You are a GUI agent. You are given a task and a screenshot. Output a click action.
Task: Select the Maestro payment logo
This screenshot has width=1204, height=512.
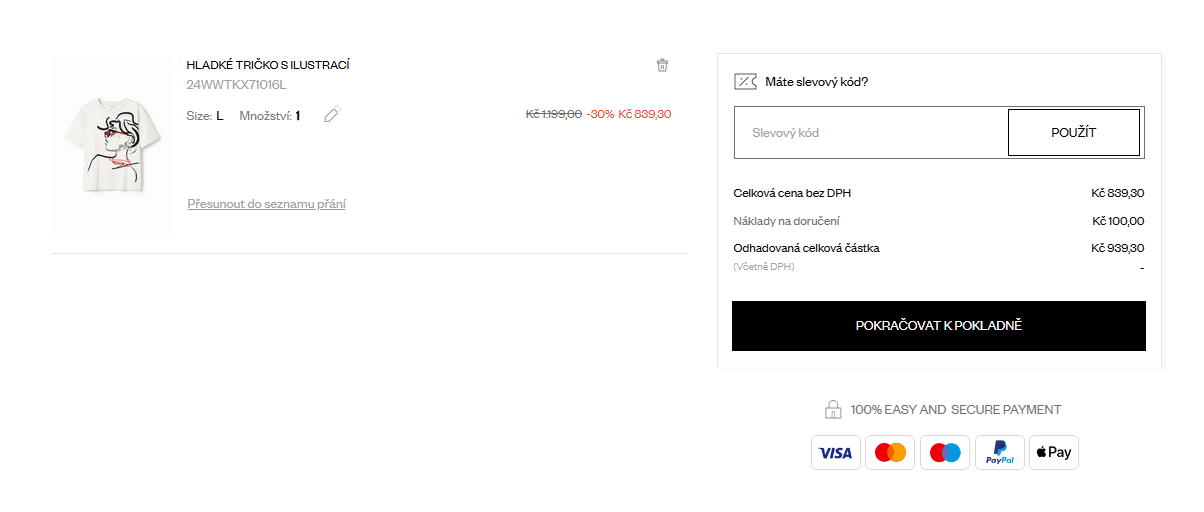[x=945, y=453]
